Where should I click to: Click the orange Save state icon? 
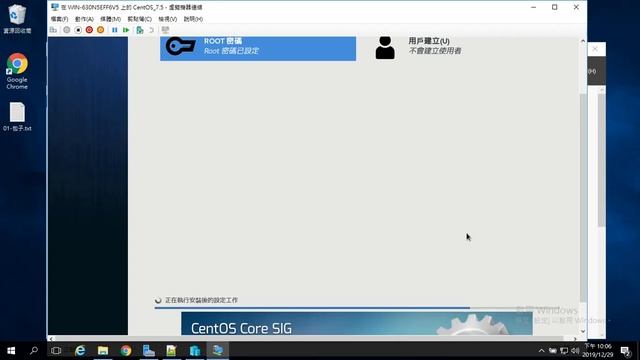(x=100, y=30)
